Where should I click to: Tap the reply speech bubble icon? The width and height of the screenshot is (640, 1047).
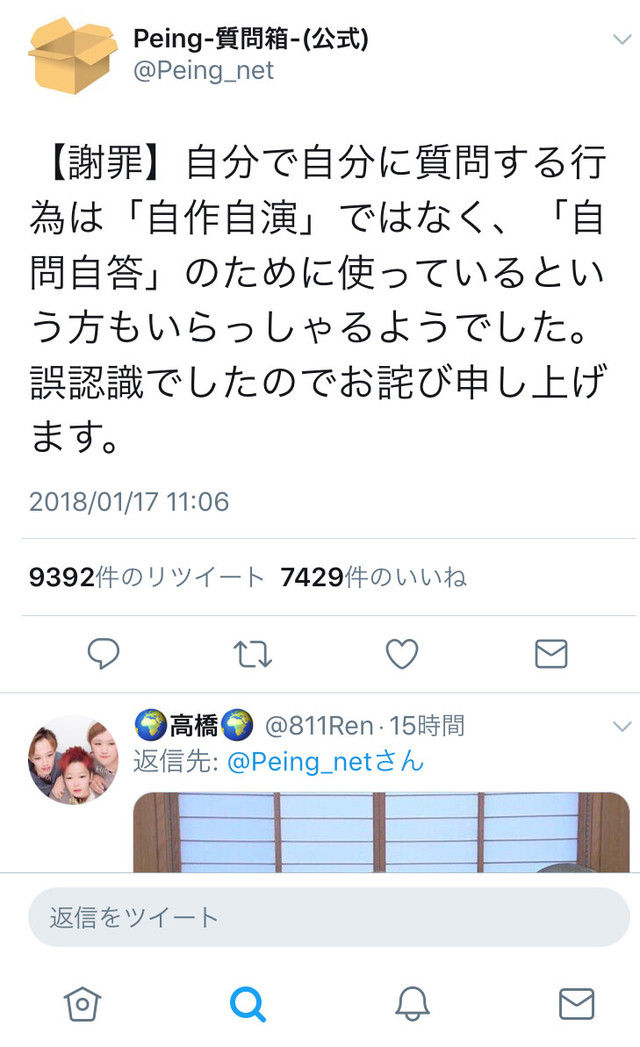point(104,653)
